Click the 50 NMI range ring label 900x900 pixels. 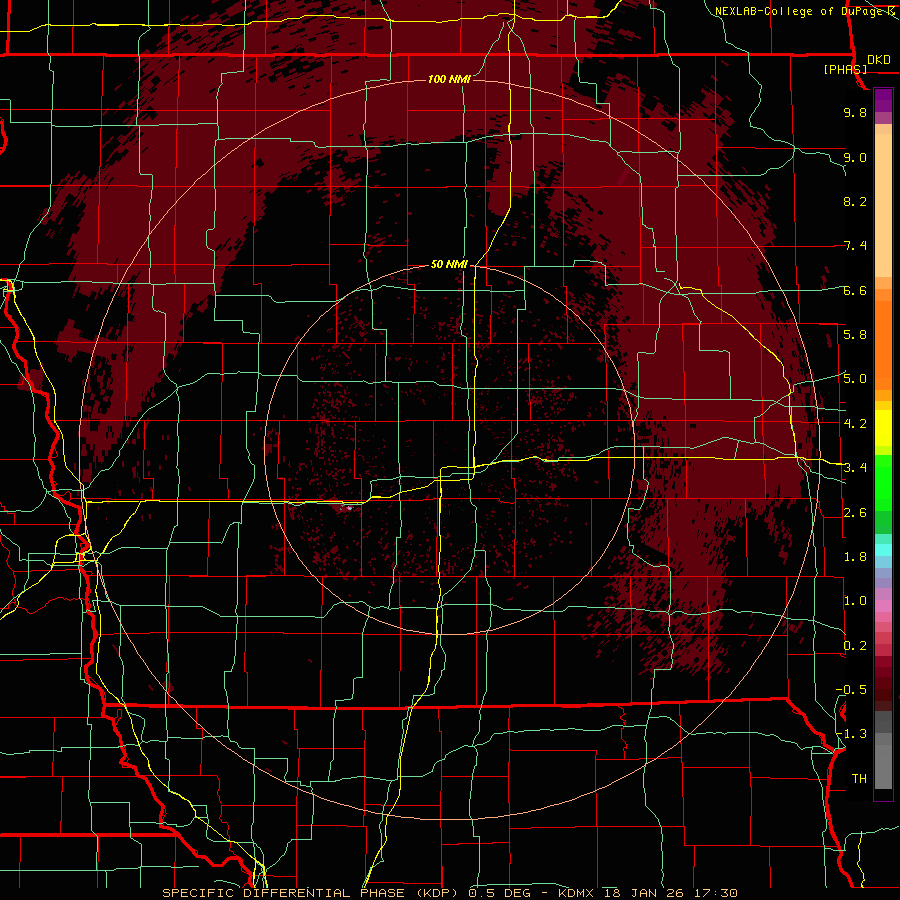(x=449, y=264)
